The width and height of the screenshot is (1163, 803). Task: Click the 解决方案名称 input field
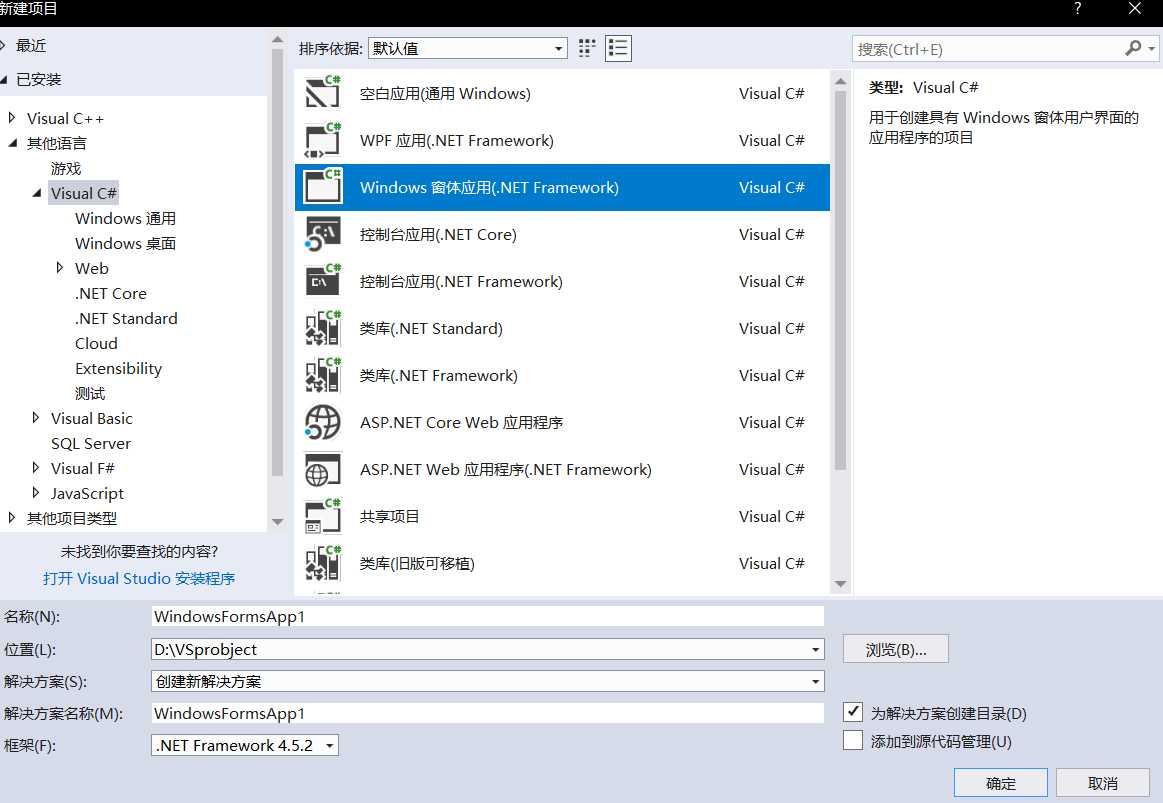pos(487,713)
